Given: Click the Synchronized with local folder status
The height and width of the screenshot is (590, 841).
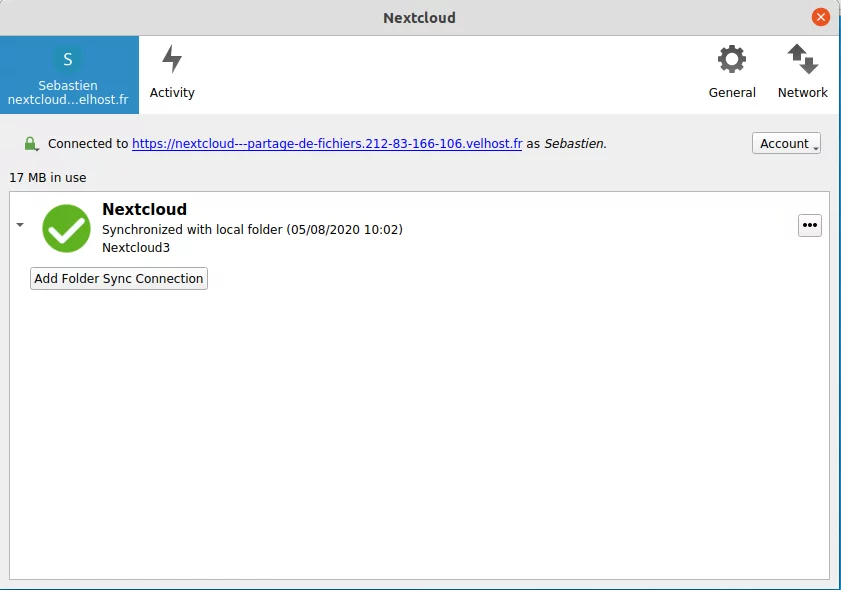Looking at the screenshot, I should tap(252, 230).
